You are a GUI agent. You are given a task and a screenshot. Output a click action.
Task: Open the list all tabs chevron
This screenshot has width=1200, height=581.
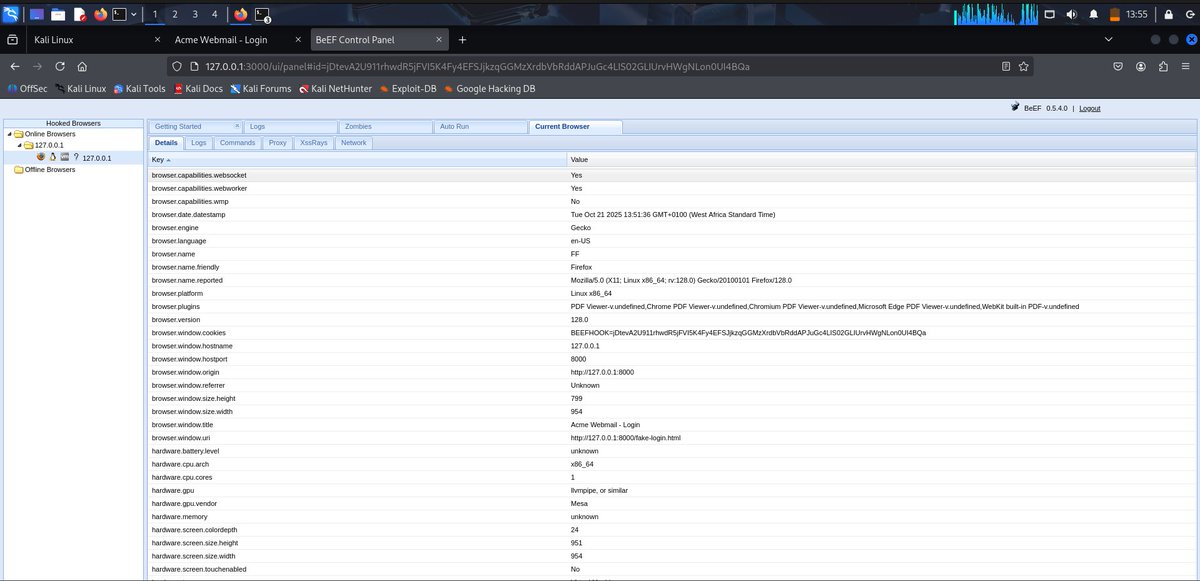[1108, 39]
